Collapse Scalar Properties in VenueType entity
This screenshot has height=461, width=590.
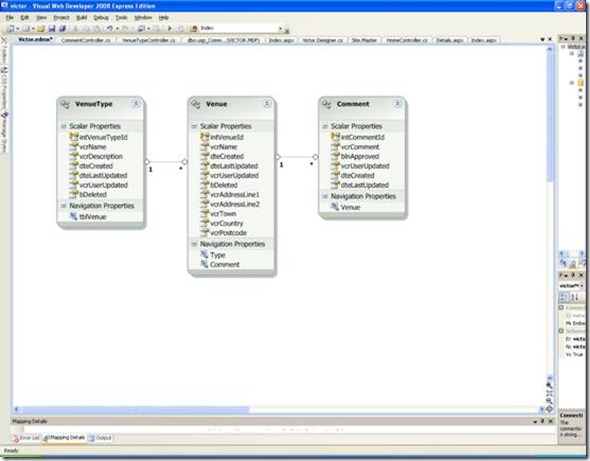64,126
